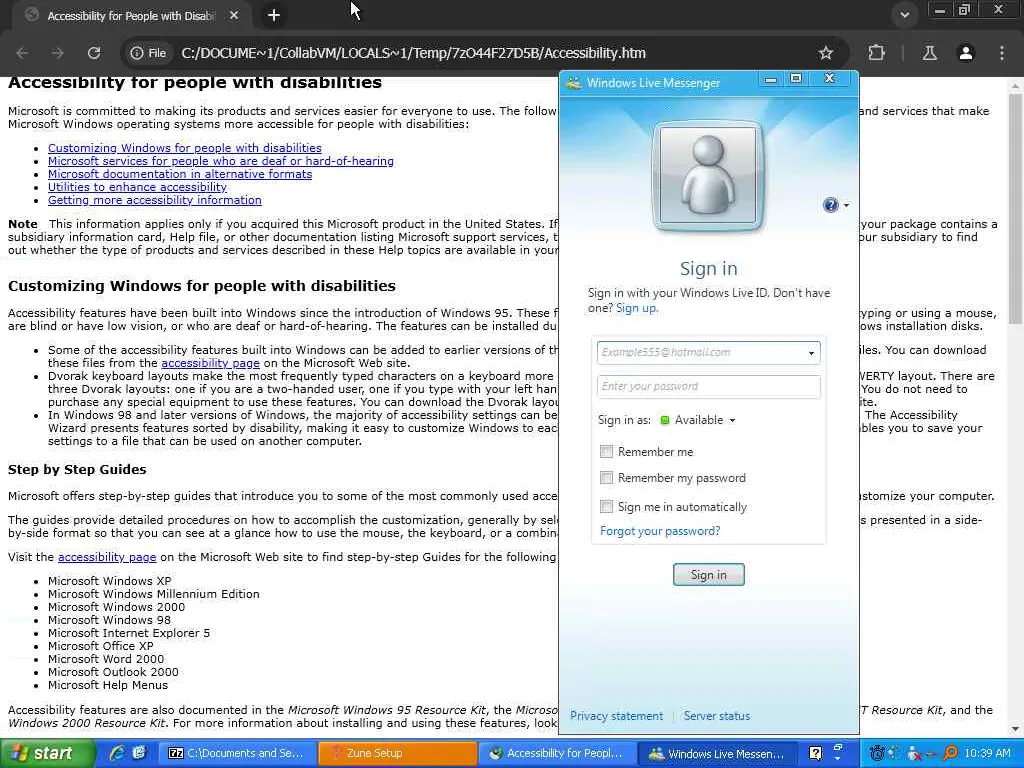Click the Internet Explorer quick launch icon
Viewport: 1024px width, 768px height.
click(x=118, y=753)
